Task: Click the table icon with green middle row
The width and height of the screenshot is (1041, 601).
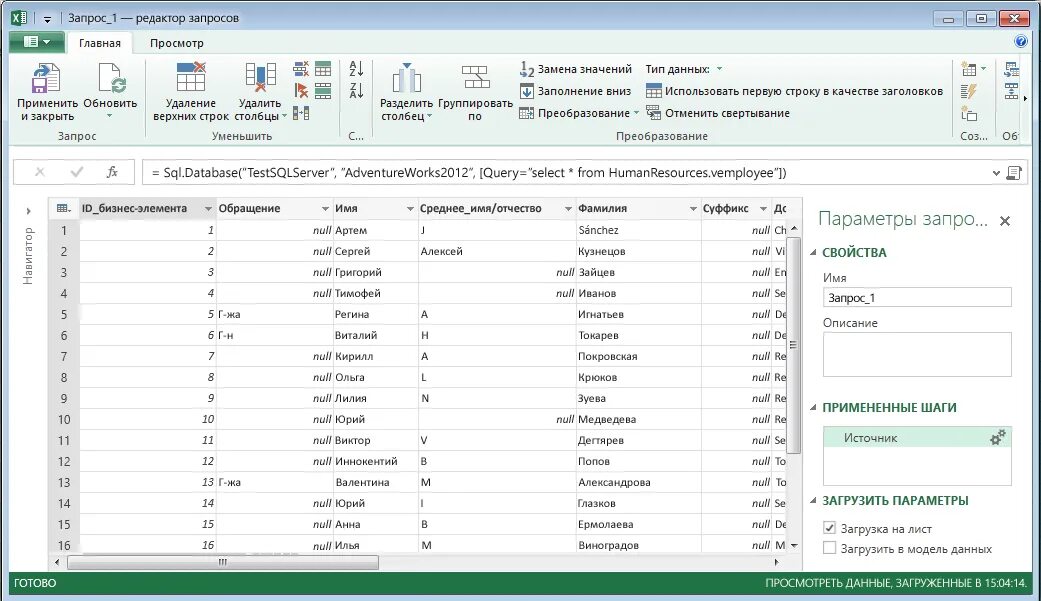Action: 323,91
